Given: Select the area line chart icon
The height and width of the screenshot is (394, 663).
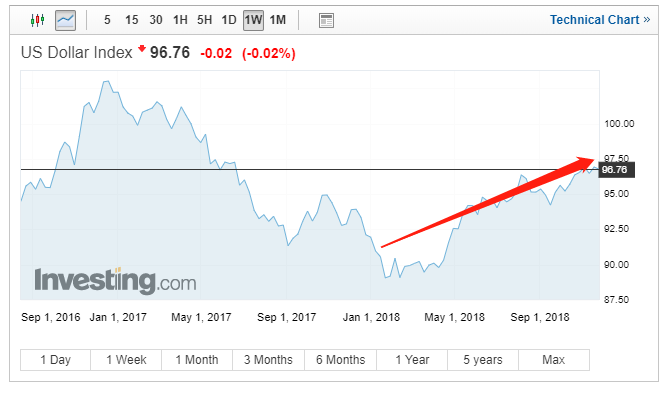Looking at the screenshot, I should tap(66, 20).
